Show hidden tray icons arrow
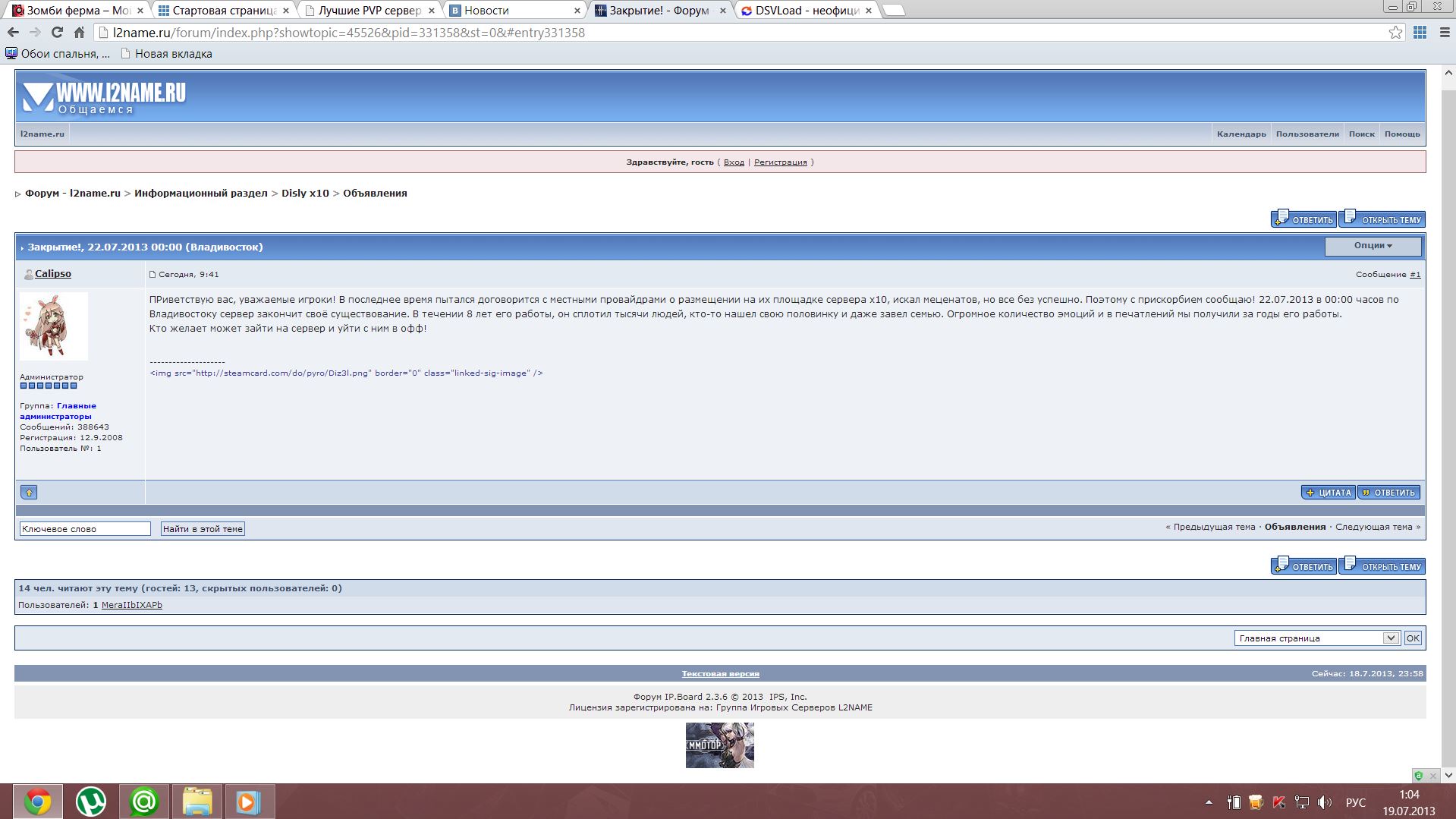Viewport: 1456px width, 819px height. tap(1209, 802)
